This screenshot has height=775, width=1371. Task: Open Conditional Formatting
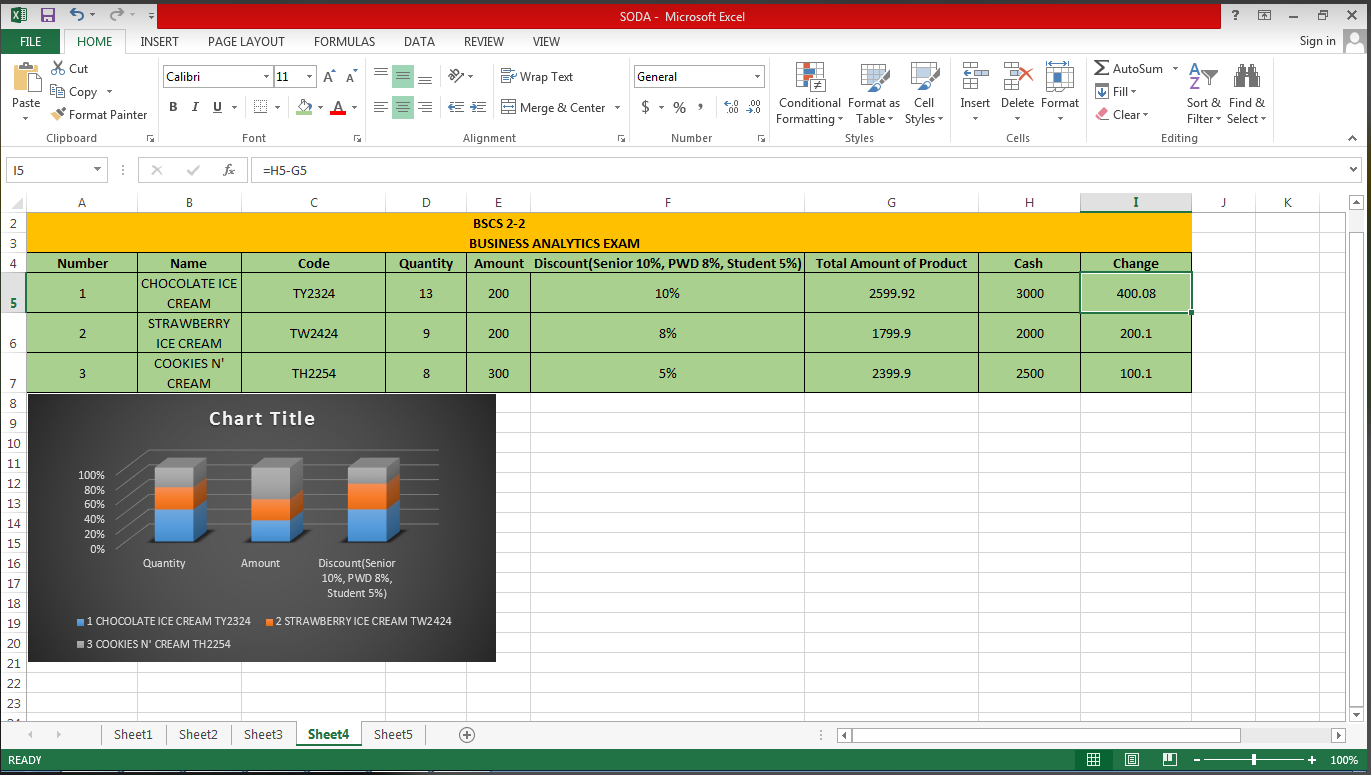(809, 93)
